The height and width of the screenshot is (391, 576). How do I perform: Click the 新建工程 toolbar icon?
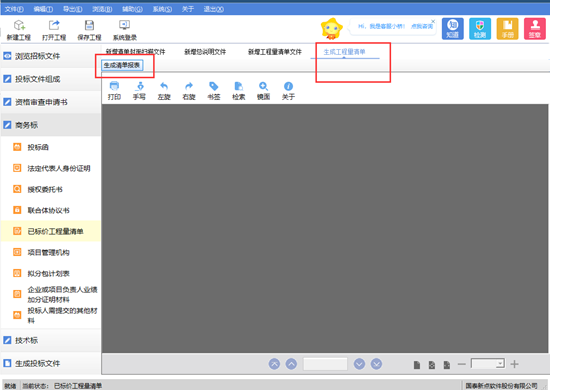tap(19, 30)
